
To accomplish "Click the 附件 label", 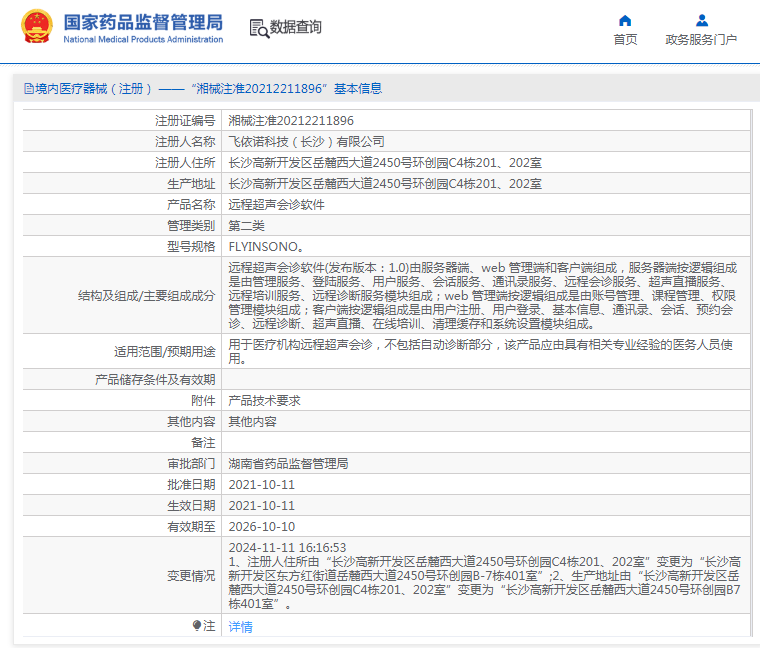I will (203, 401).
